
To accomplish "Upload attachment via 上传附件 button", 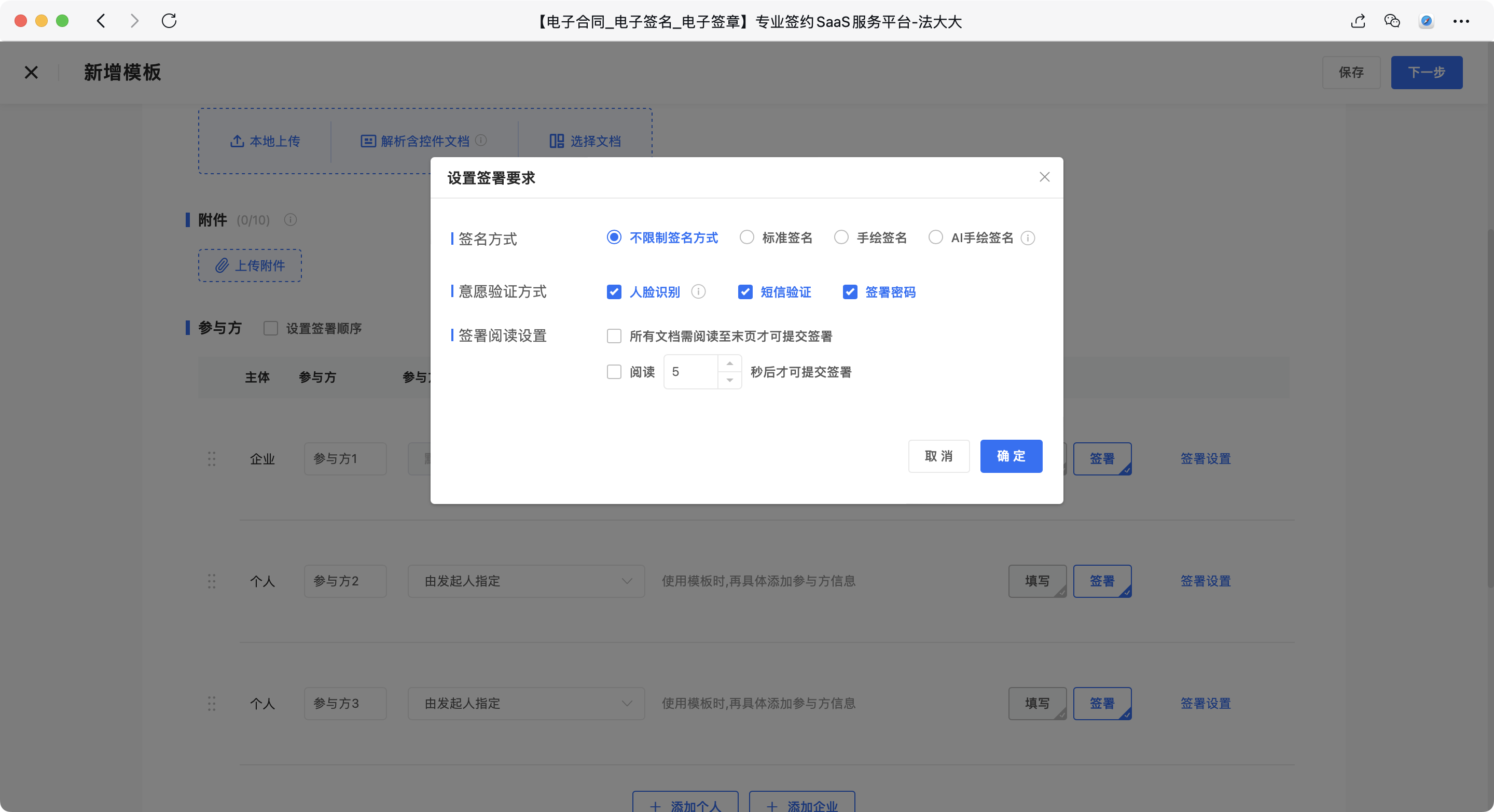I will pos(250,265).
